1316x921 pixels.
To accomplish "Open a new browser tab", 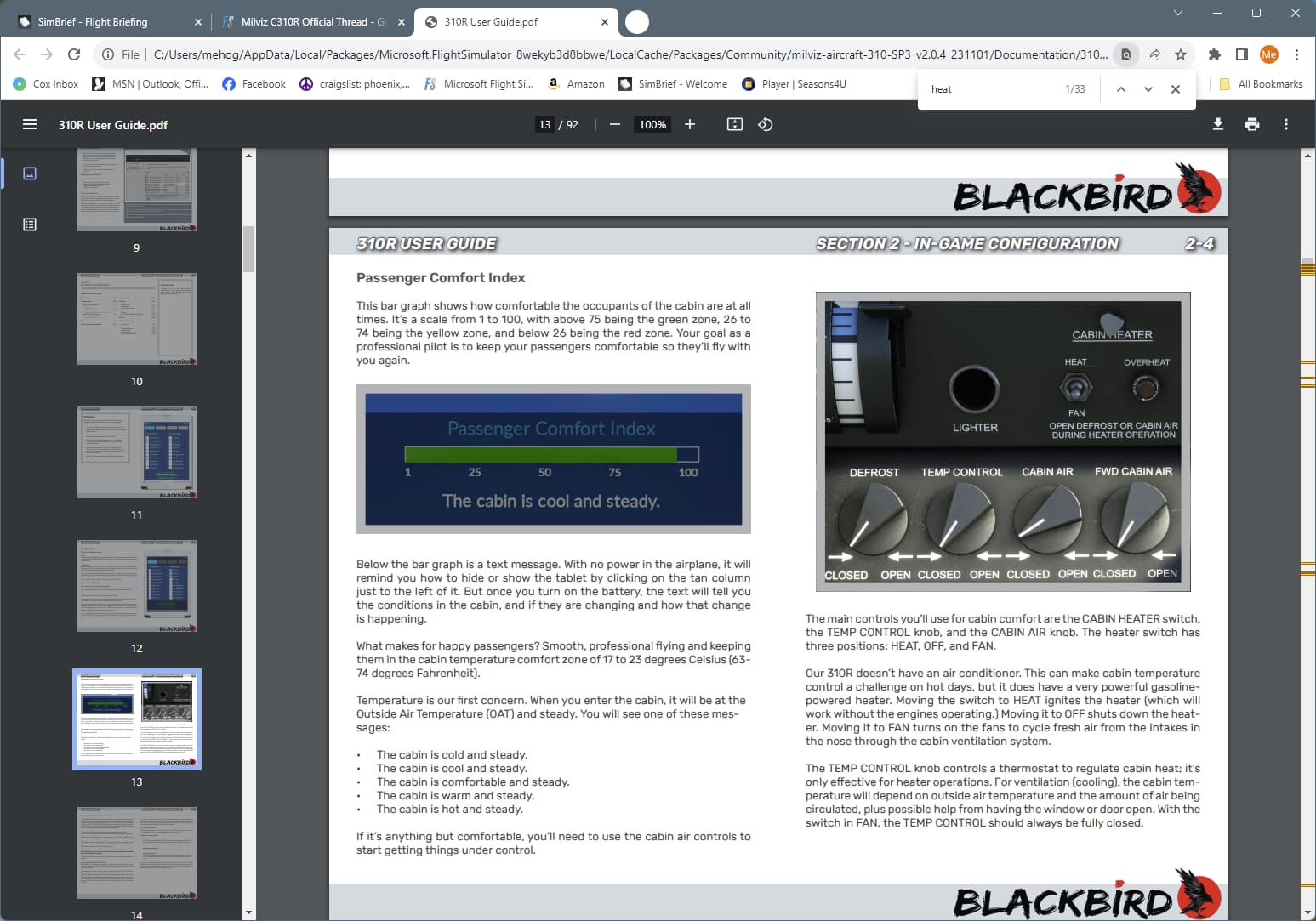I will (637, 22).
